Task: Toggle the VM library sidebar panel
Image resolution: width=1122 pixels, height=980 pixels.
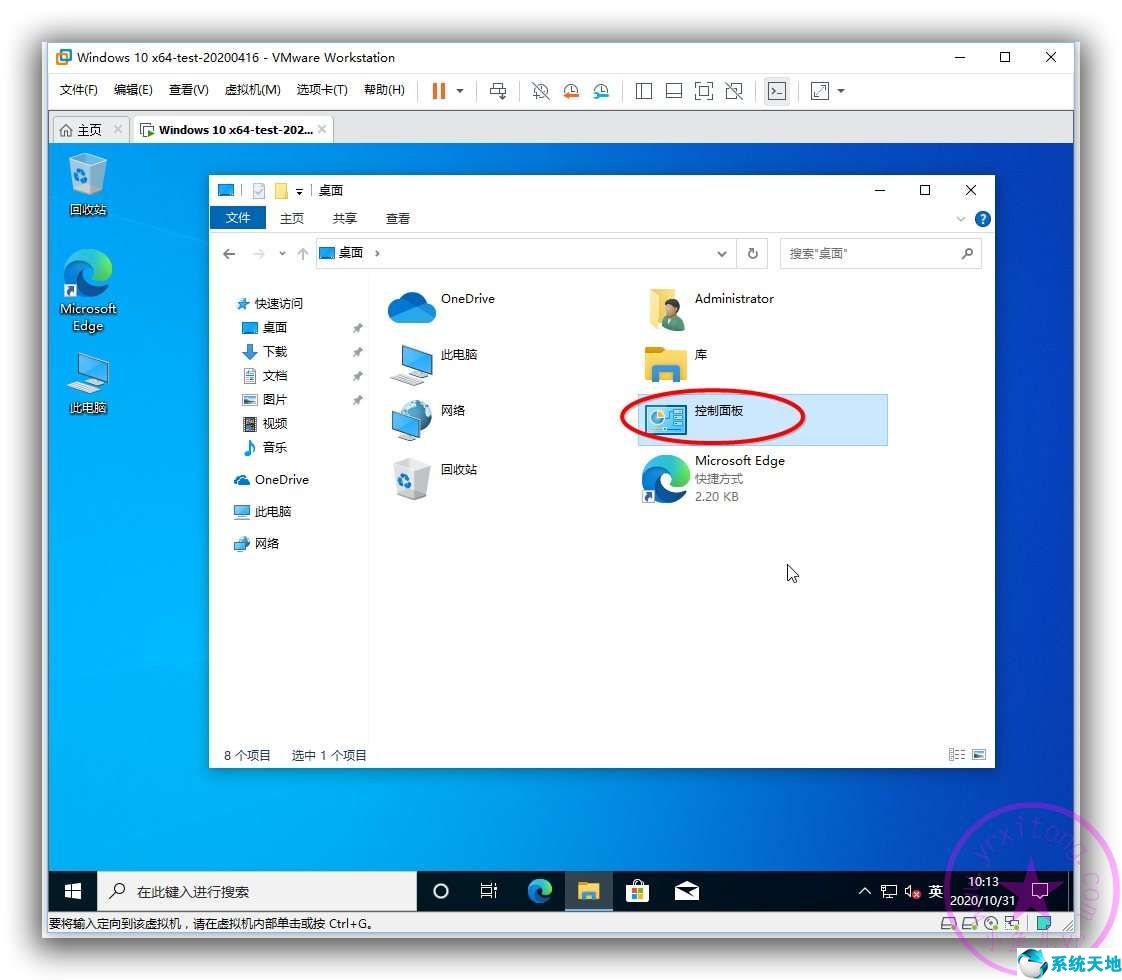Action: (x=643, y=91)
